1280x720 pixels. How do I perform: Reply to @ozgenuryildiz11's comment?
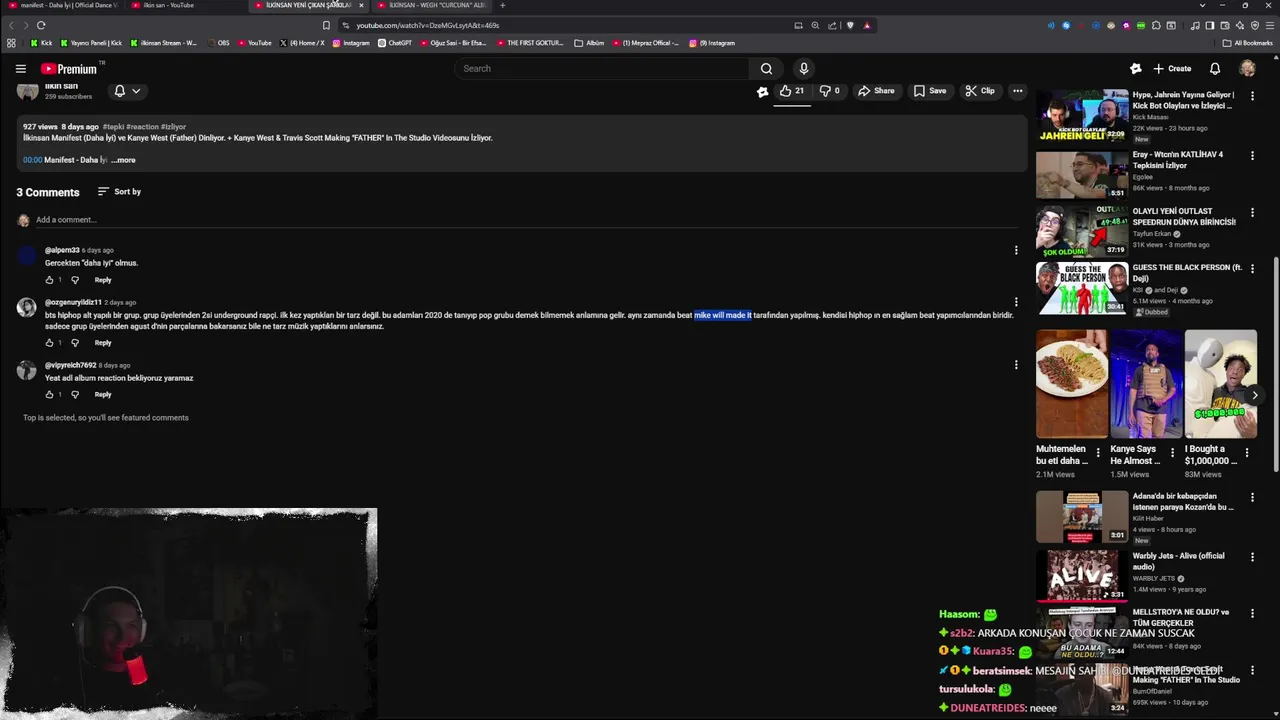click(x=103, y=343)
